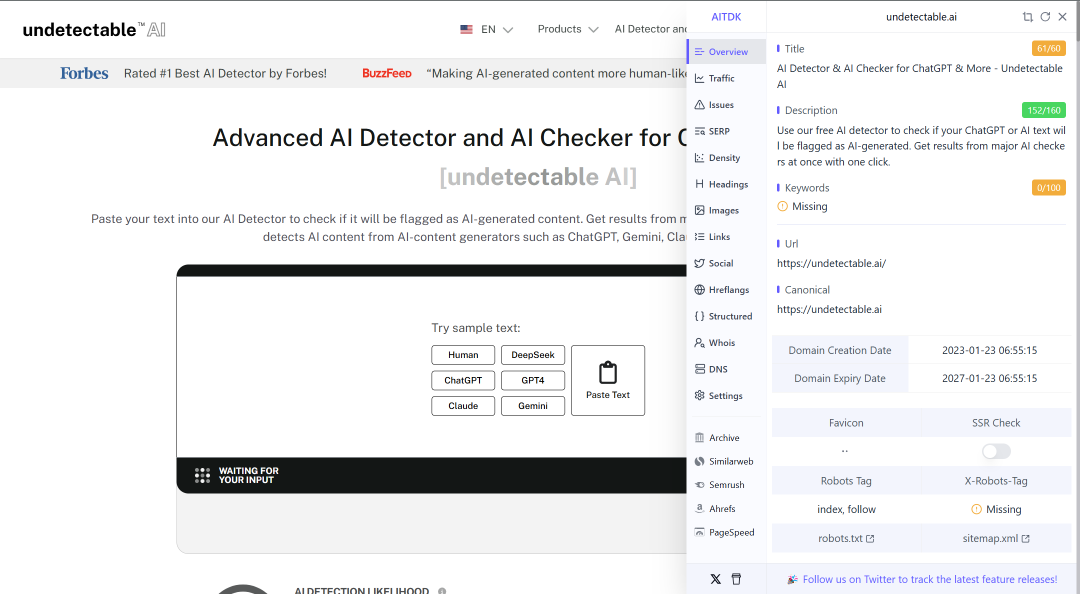Click the AITDK logo text
This screenshot has height=594, width=1080.
pyautogui.click(x=726, y=17)
